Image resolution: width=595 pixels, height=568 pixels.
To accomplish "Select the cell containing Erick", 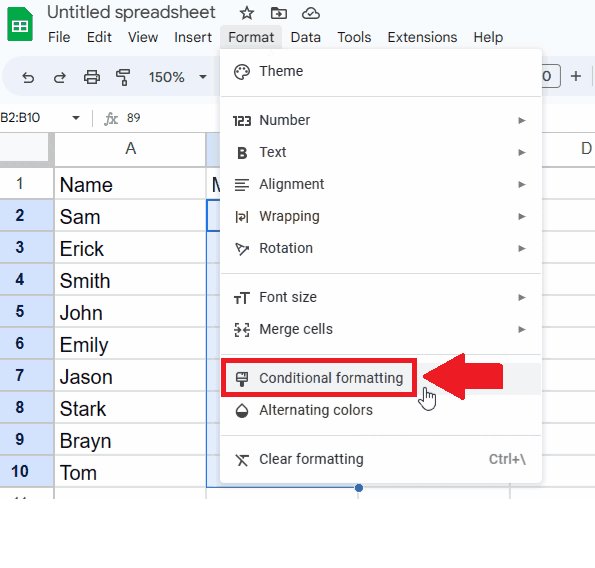I will (130, 248).
